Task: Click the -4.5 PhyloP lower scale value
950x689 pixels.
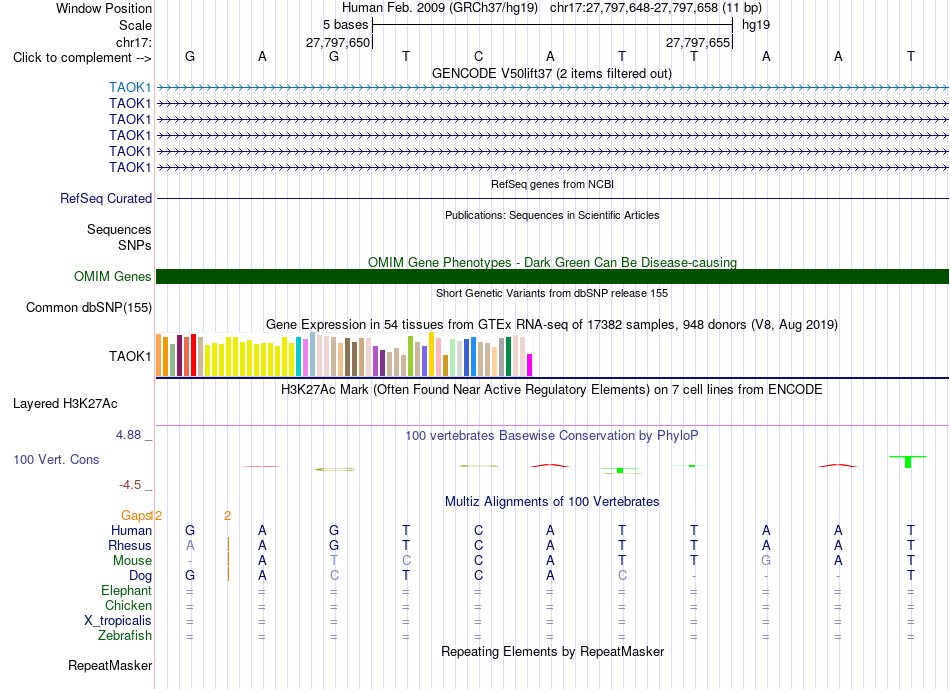Action: tap(130, 485)
